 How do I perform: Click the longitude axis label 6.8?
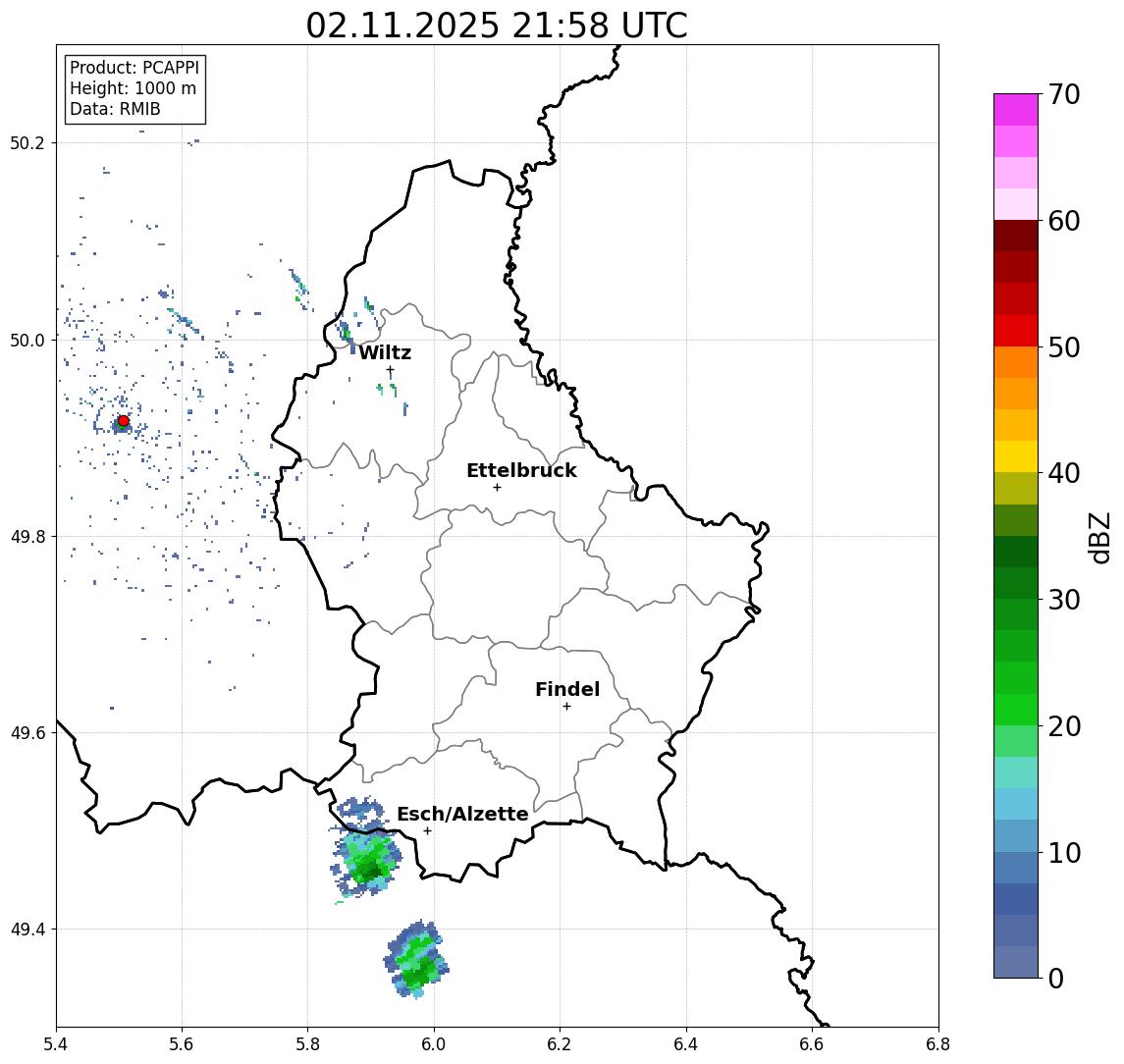point(938,1043)
